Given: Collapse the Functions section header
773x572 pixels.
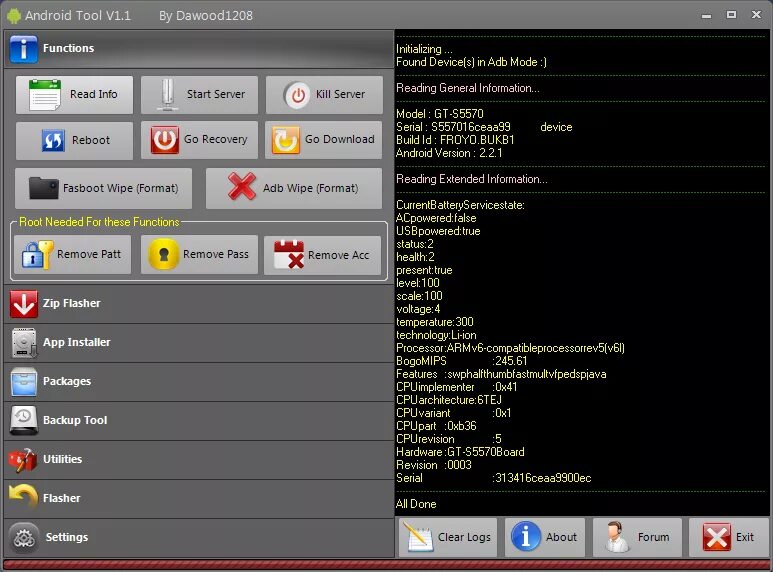Looking at the screenshot, I should point(199,49).
